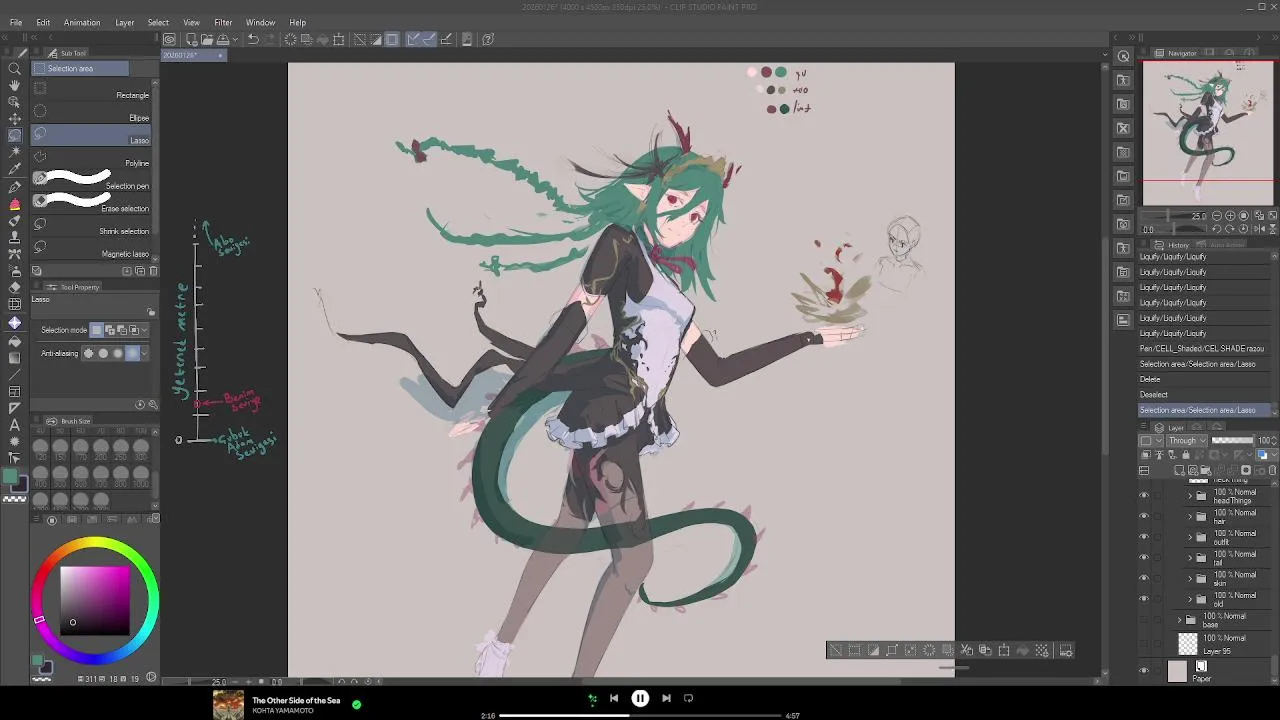Toggle Paper layer visibility
This screenshot has height=720, width=1280.
(1144, 671)
